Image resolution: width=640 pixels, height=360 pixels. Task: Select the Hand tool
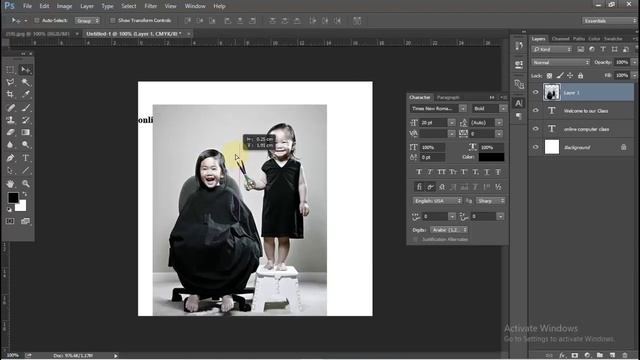pos(10,184)
